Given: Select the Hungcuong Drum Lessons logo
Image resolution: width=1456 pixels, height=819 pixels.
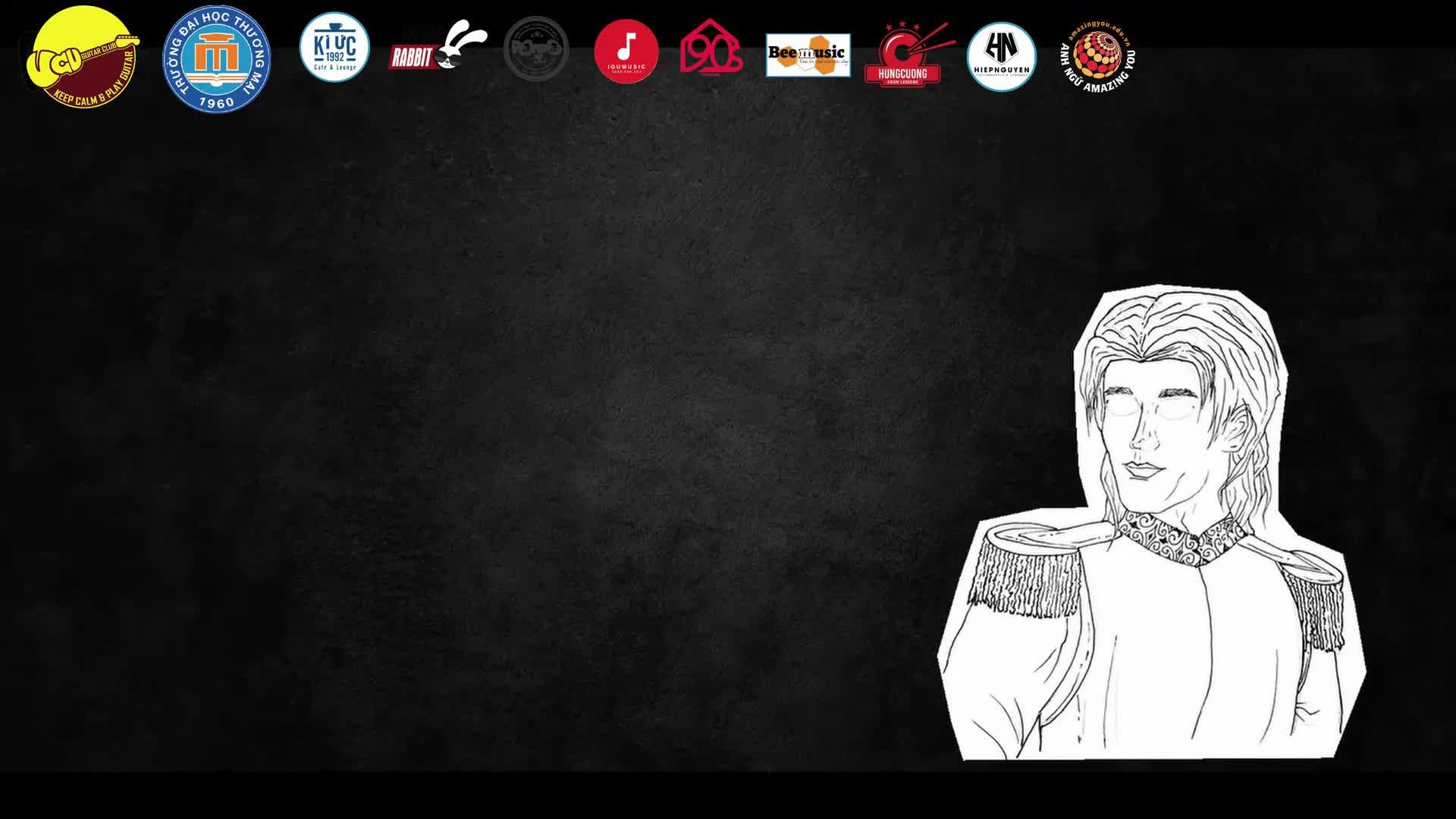Looking at the screenshot, I should click(907, 55).
